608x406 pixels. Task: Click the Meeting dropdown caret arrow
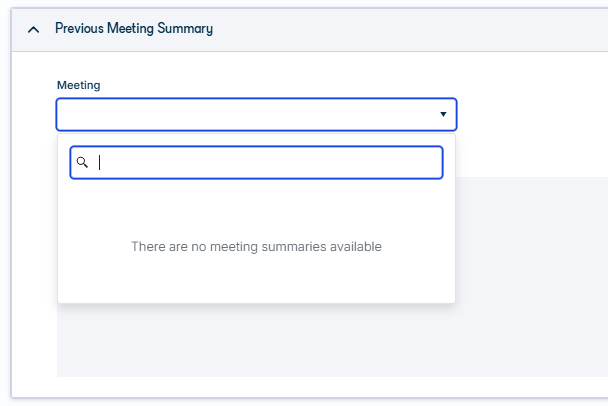coord(443,114)
